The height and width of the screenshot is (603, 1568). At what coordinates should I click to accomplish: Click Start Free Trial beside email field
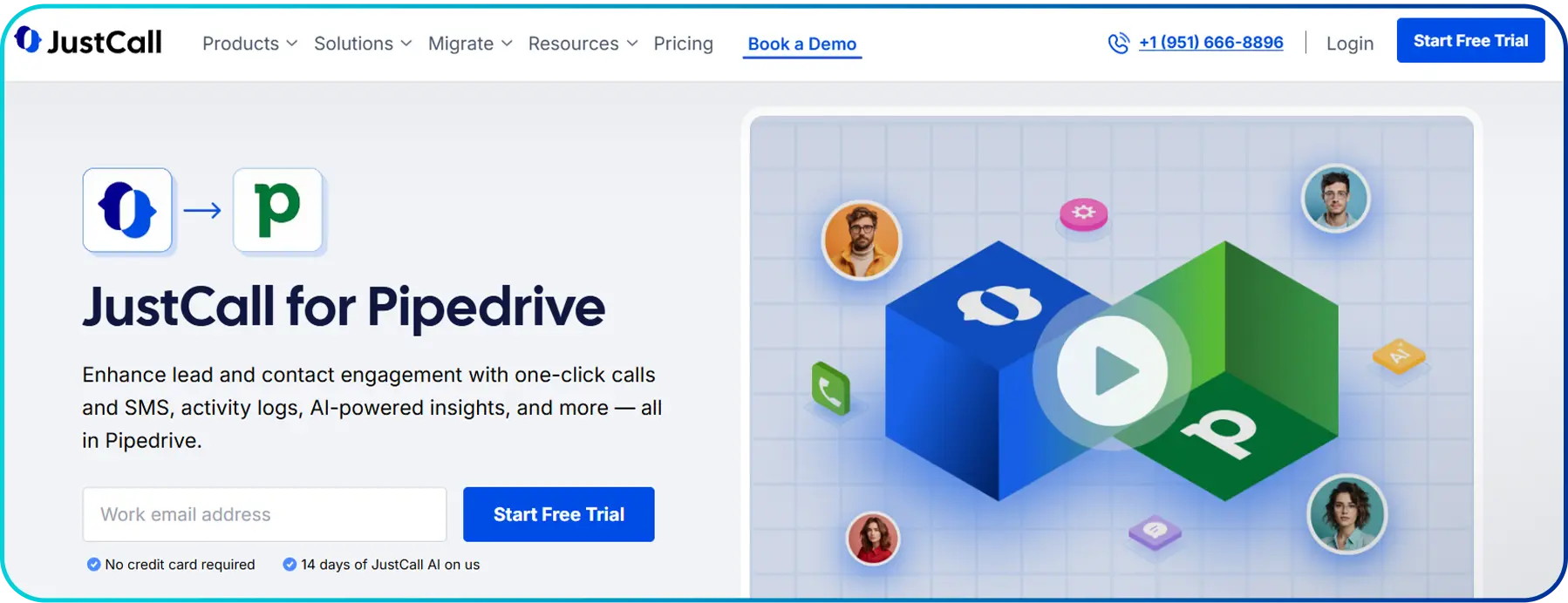point(559,514)
